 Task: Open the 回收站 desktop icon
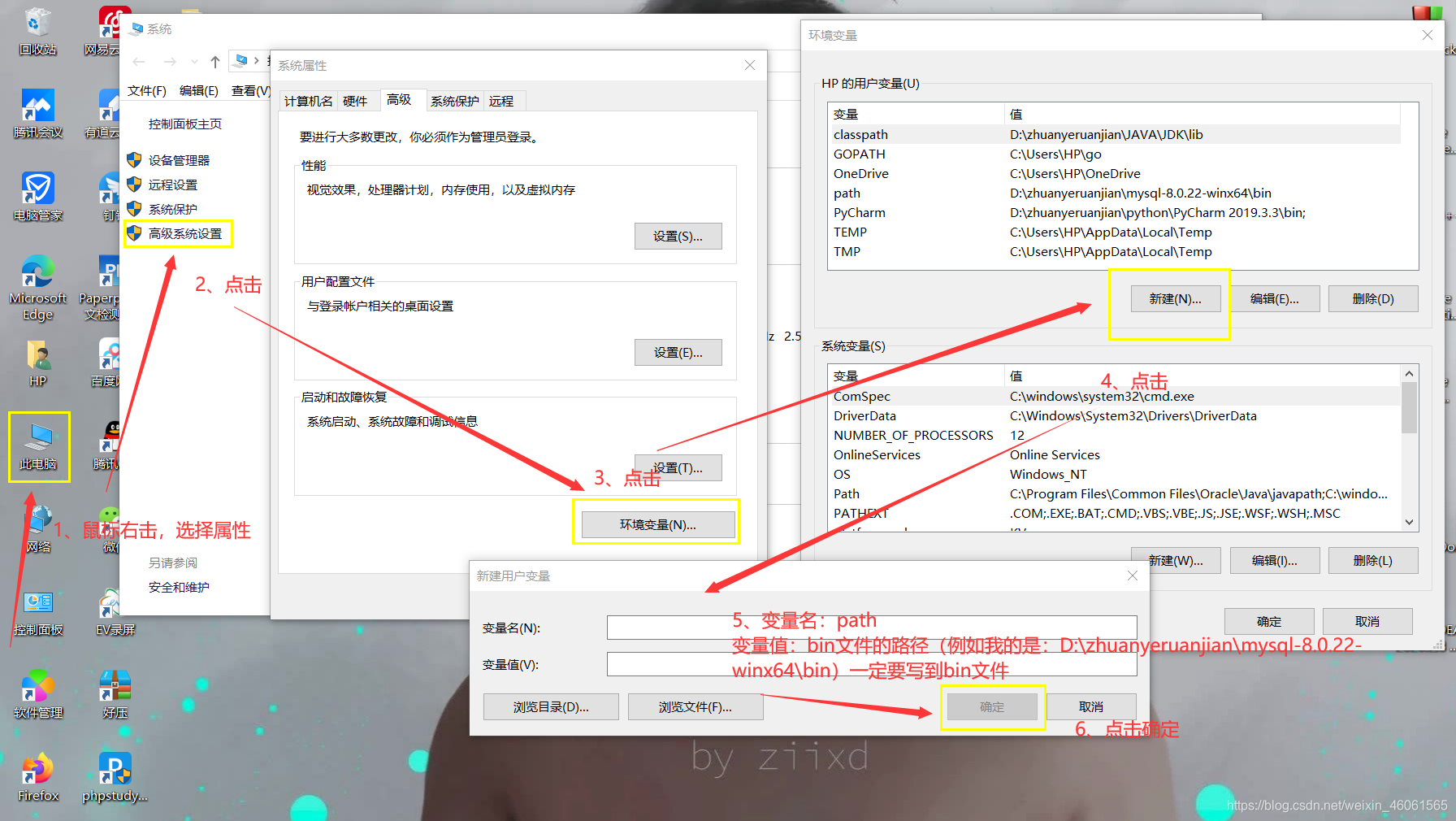[x=37, y=33]
